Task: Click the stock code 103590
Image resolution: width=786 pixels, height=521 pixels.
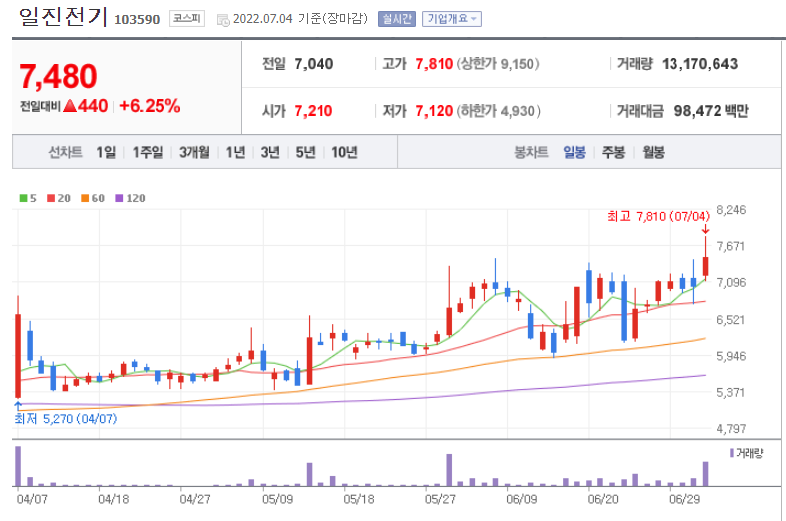Action: [137, 20]
